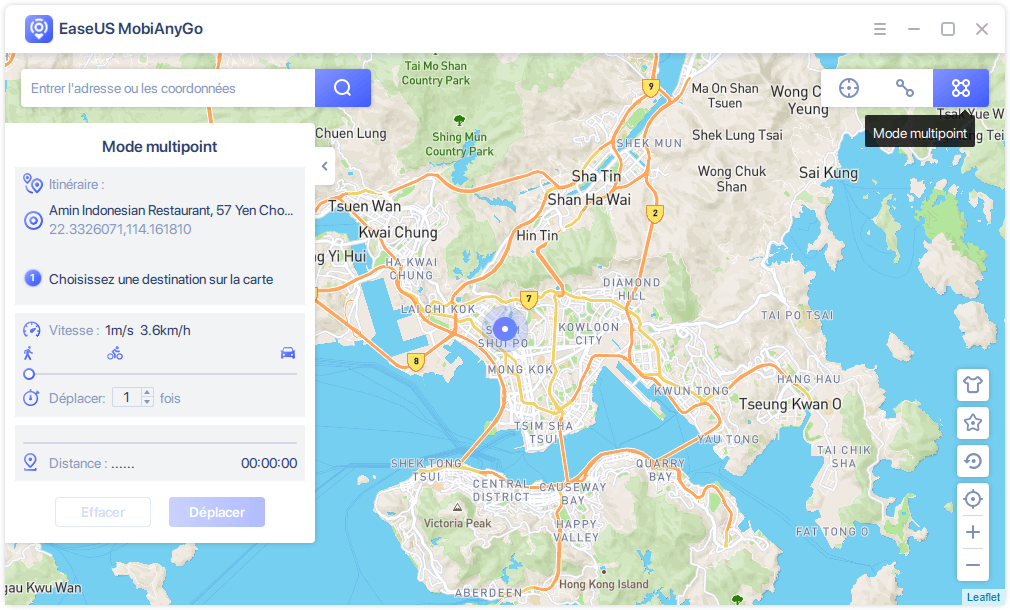The height and width of the screenshot is (610, 1010).
Task: Open the favorites star icon
Action: point(972,423)
